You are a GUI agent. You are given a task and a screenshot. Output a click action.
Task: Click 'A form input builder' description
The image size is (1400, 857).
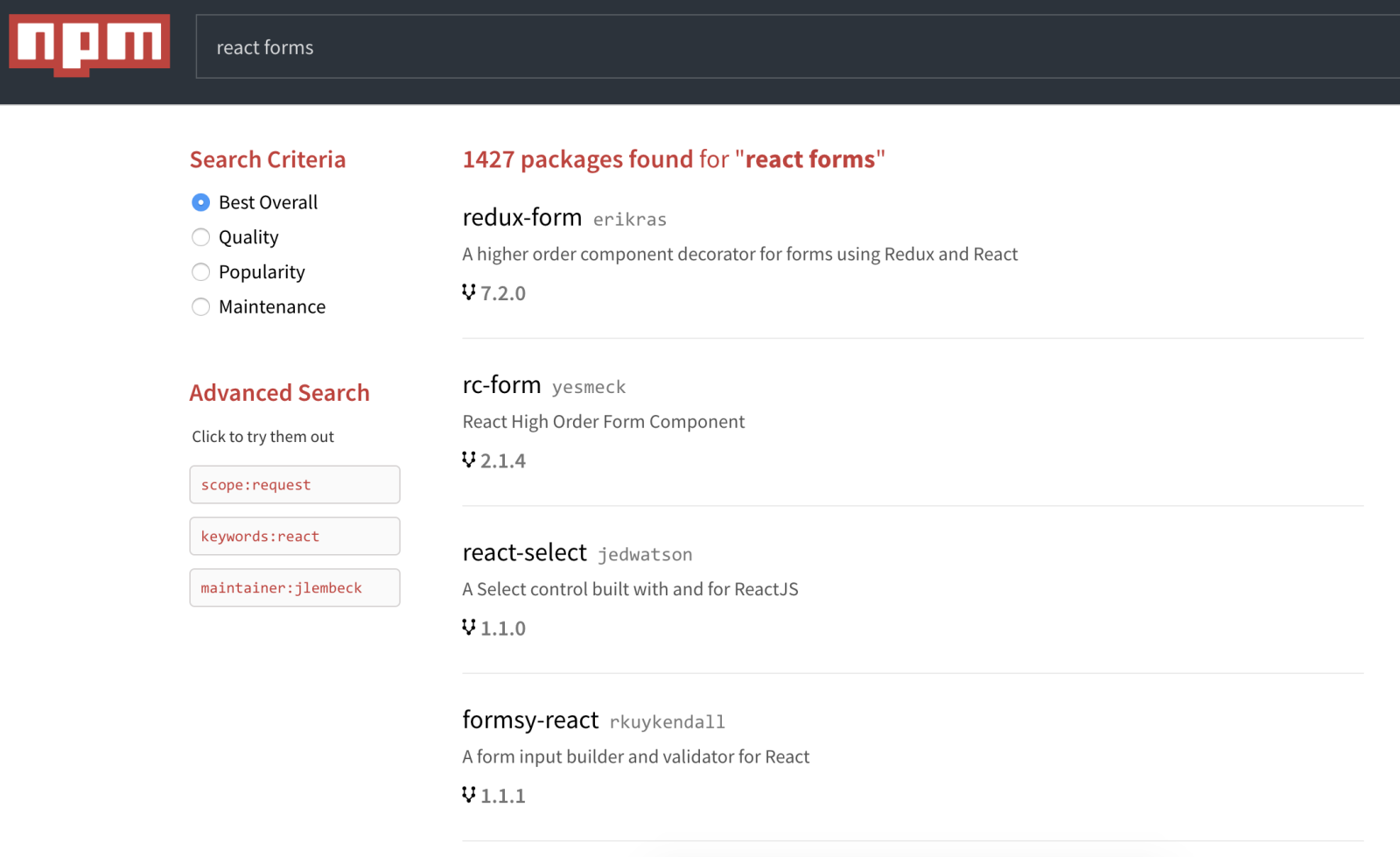point(636,757)
